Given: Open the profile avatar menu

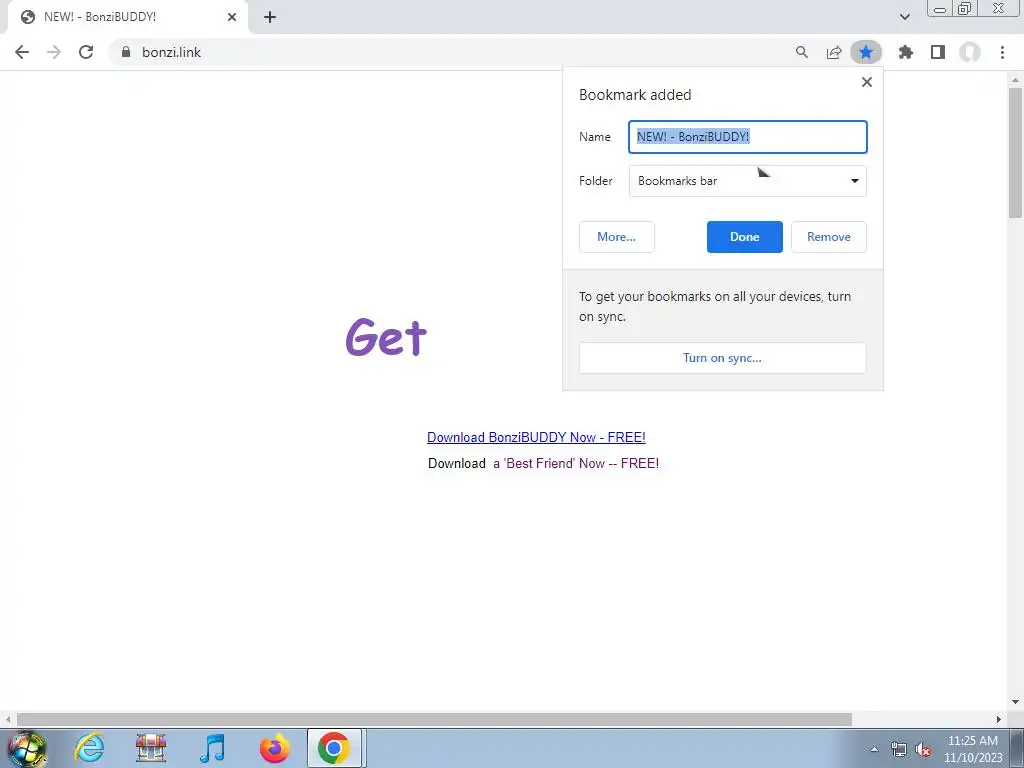Looking at the screenshot, I should point(970,52).
